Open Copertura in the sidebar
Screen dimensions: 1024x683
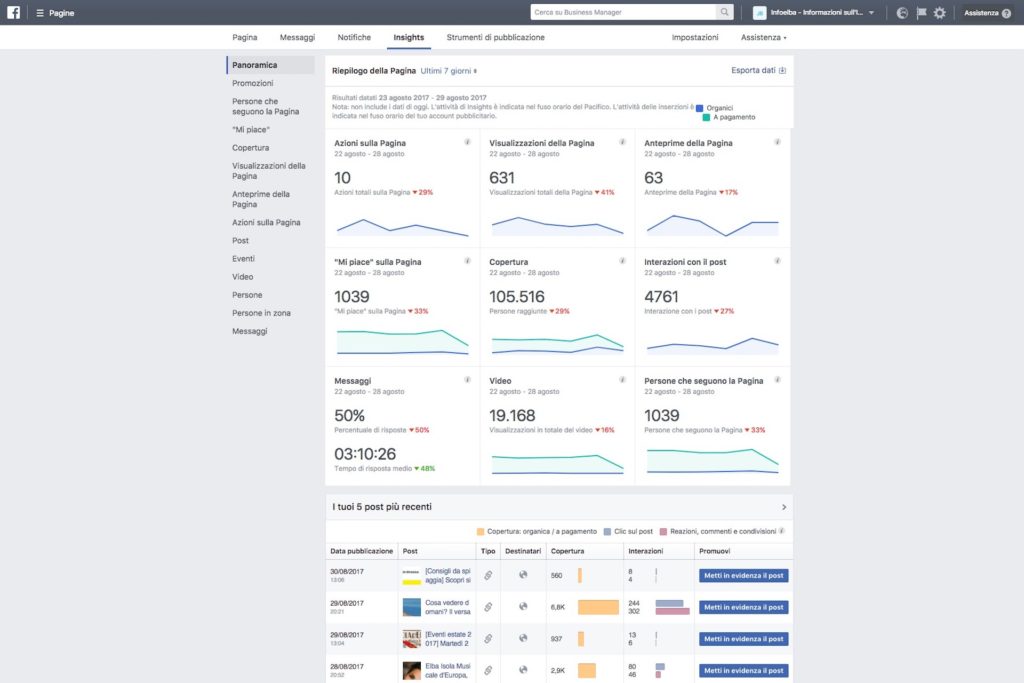pos(251,148)
